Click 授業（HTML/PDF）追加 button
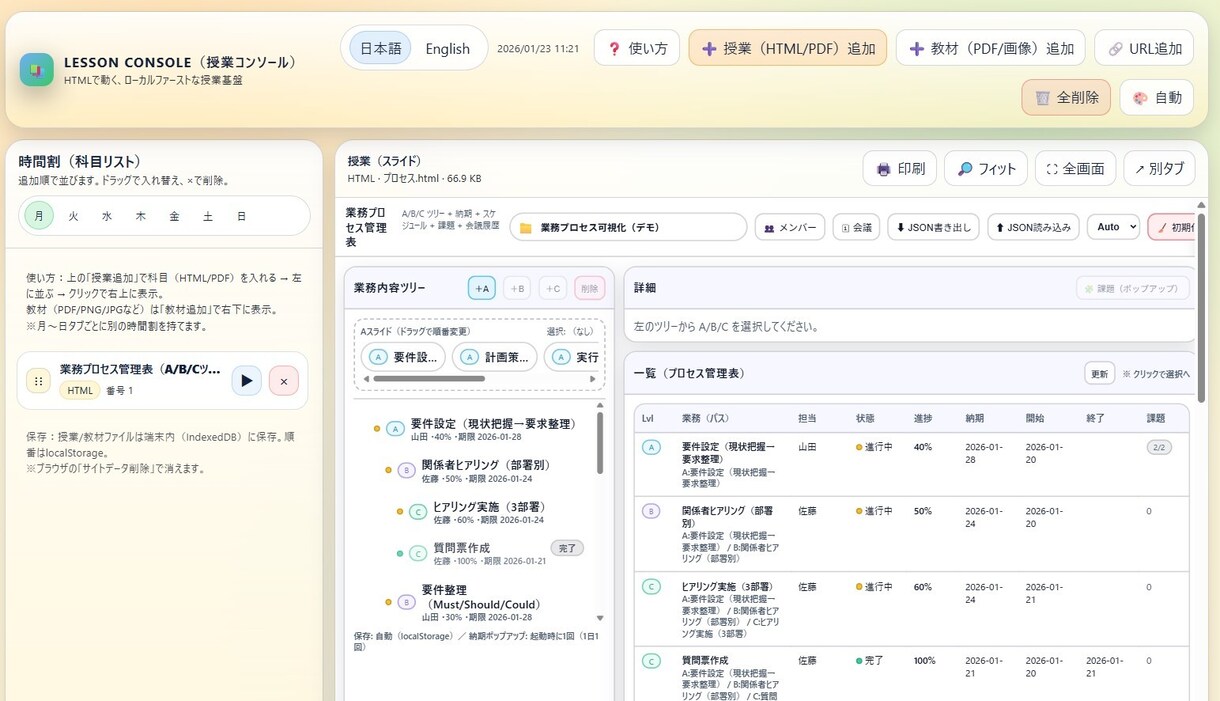Image resolution: width=1220 pixels, height=701 pixels. tap(788, 48)
